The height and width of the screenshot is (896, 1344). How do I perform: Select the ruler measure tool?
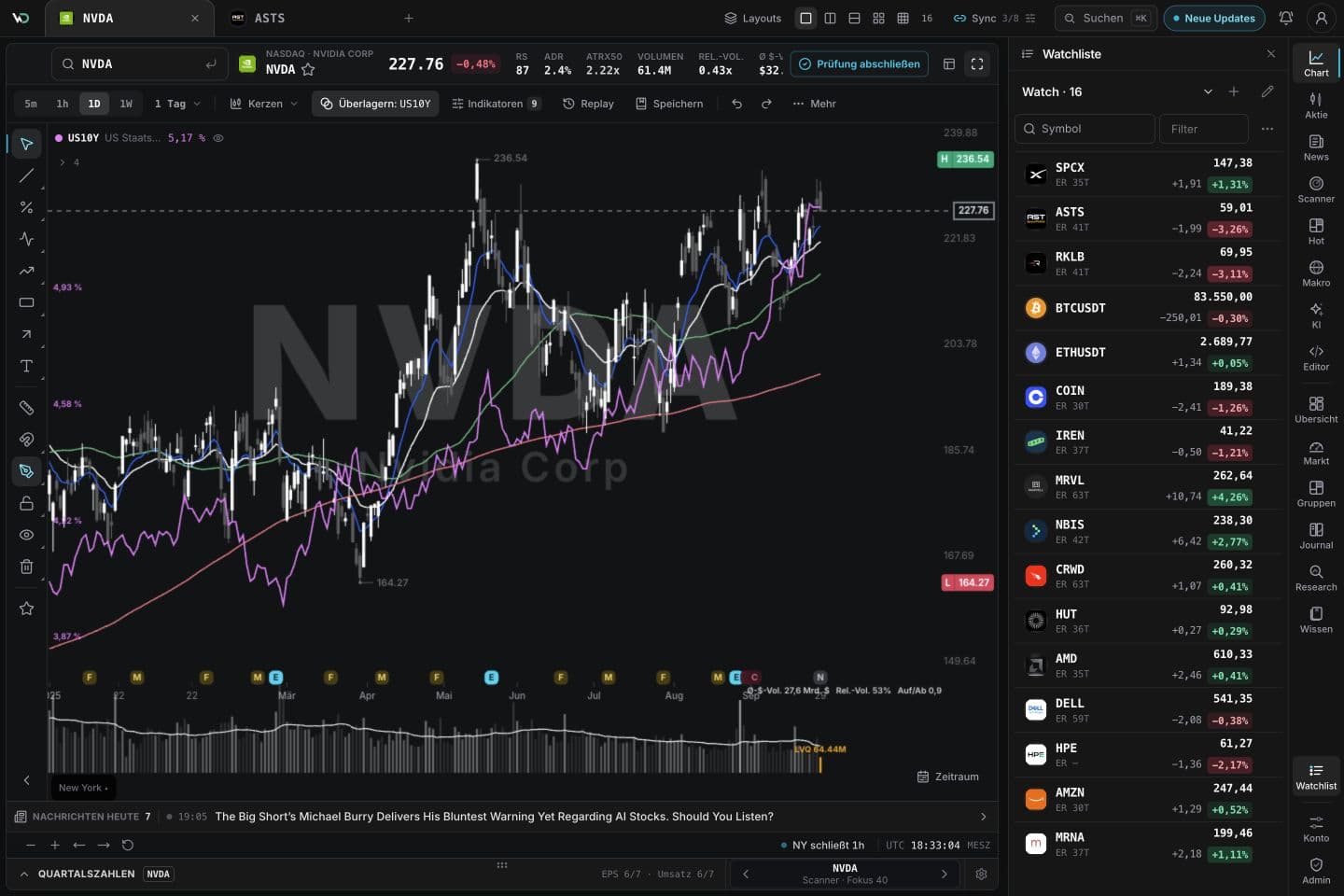(x=26, y=408)
